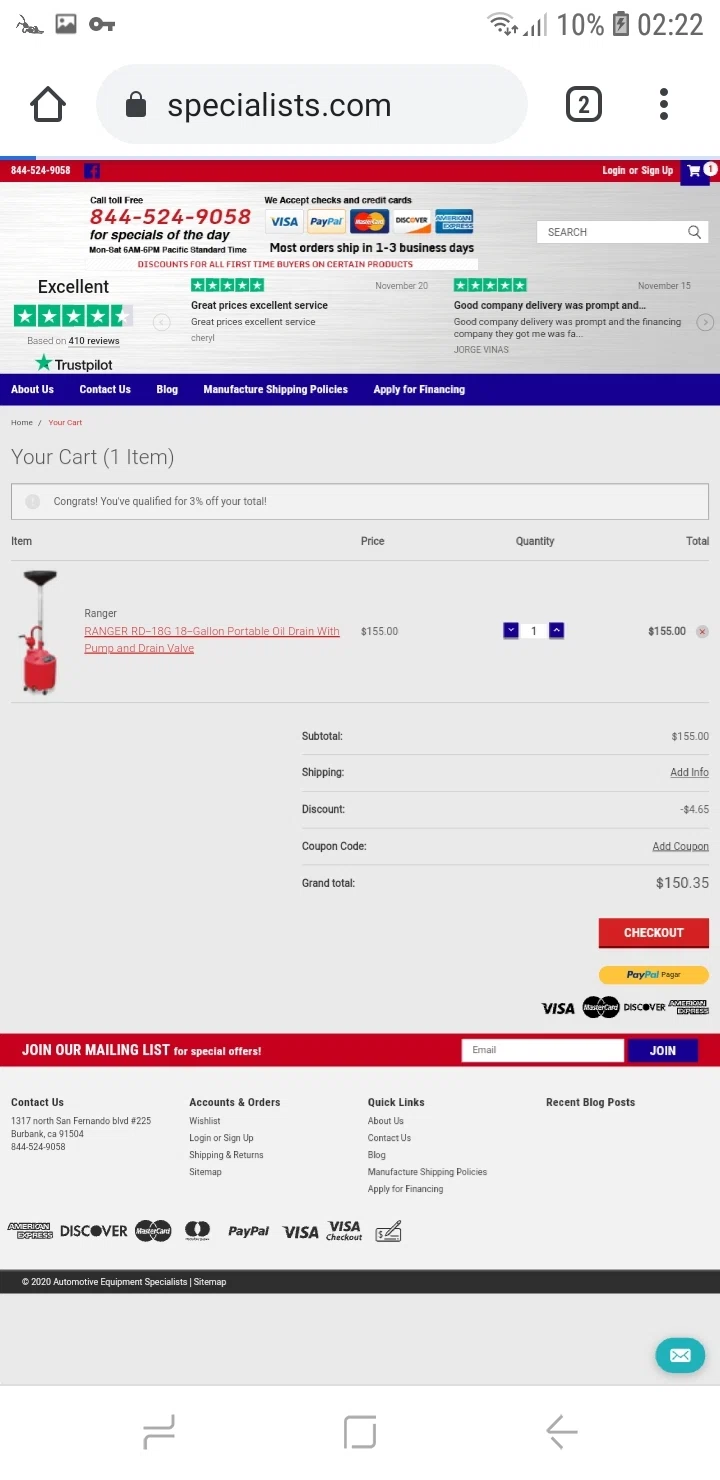The image size is (720, 1480).
Task: Tap the Android home button
Action: click(360, 1432)
